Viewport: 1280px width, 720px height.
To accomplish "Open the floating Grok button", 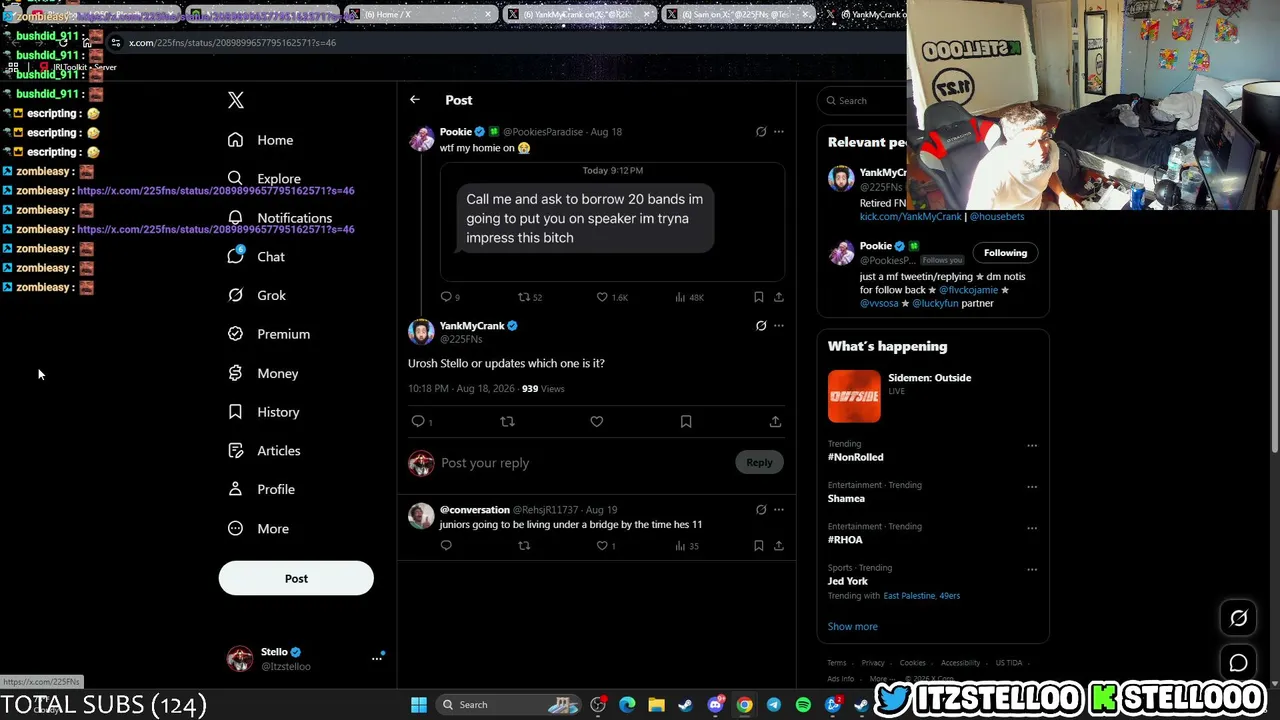I will point(1238,618).
